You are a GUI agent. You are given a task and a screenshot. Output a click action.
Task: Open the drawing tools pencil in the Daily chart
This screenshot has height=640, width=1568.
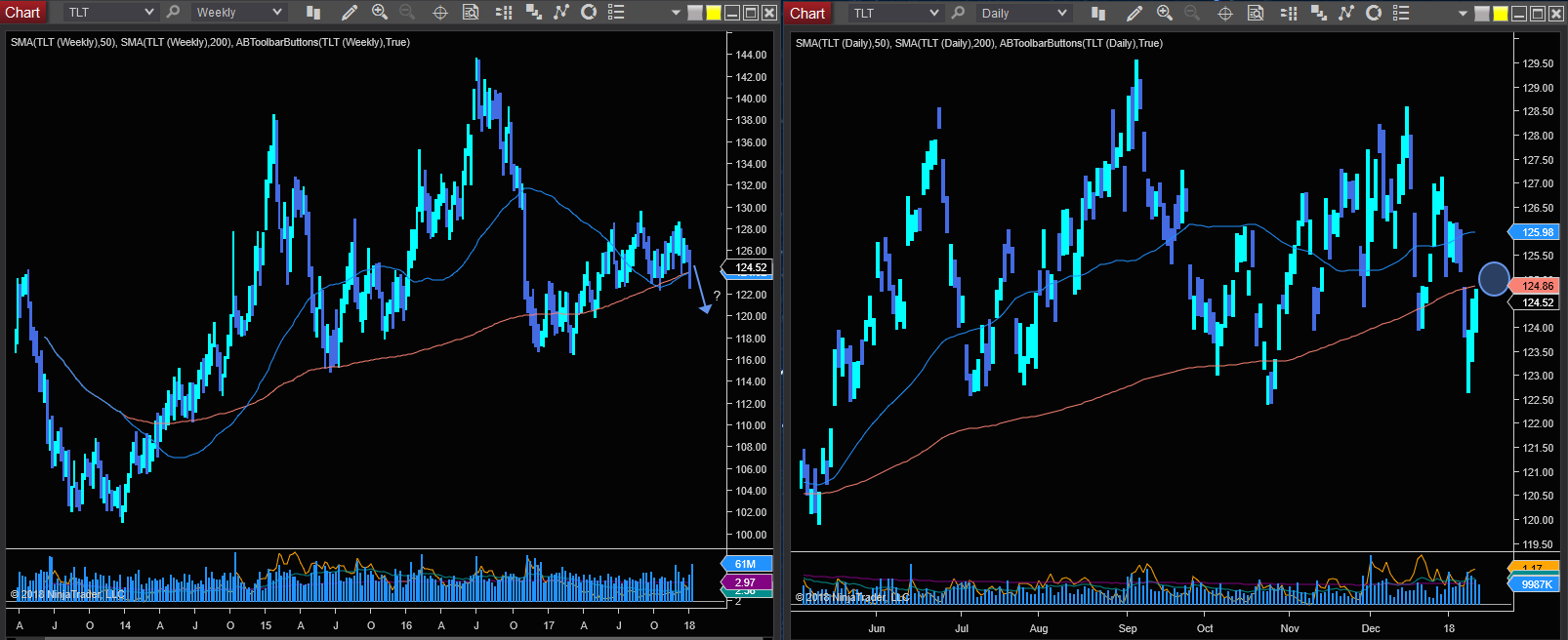pyautogui.click(x=1134, y=13)
